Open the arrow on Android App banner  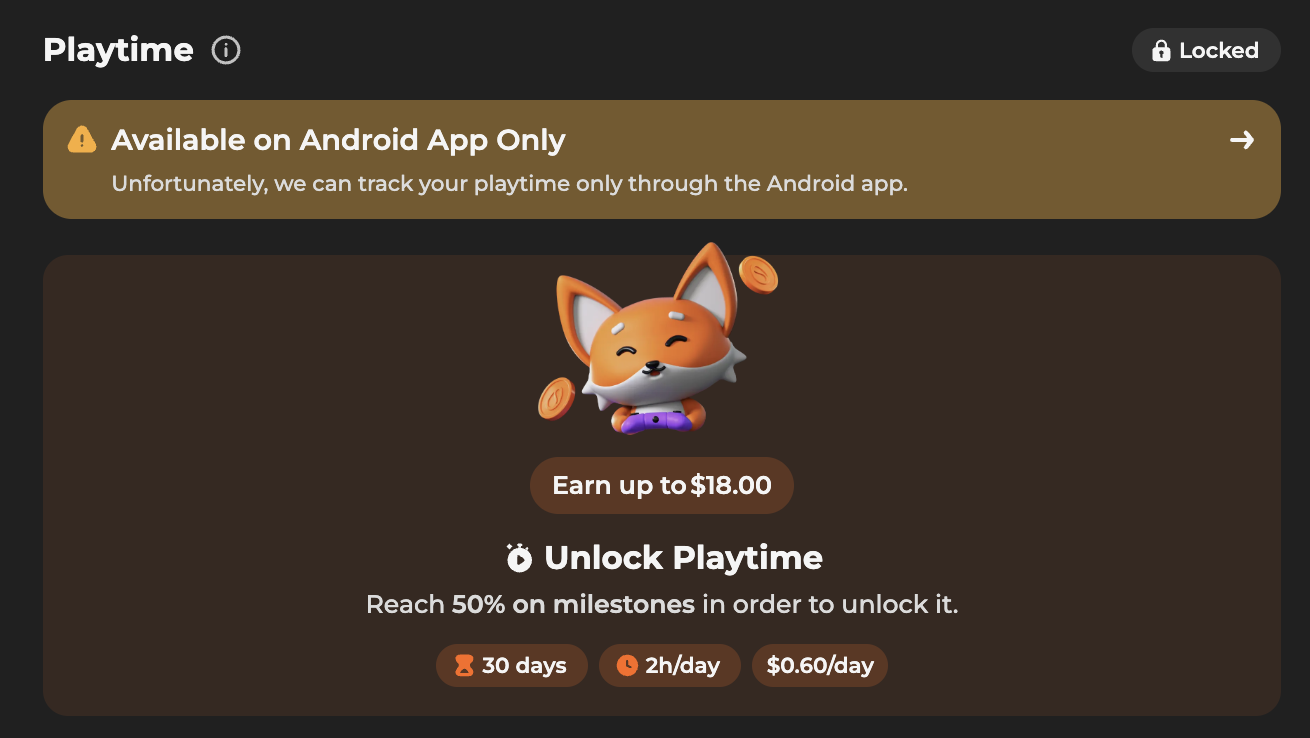[1242, 140]
